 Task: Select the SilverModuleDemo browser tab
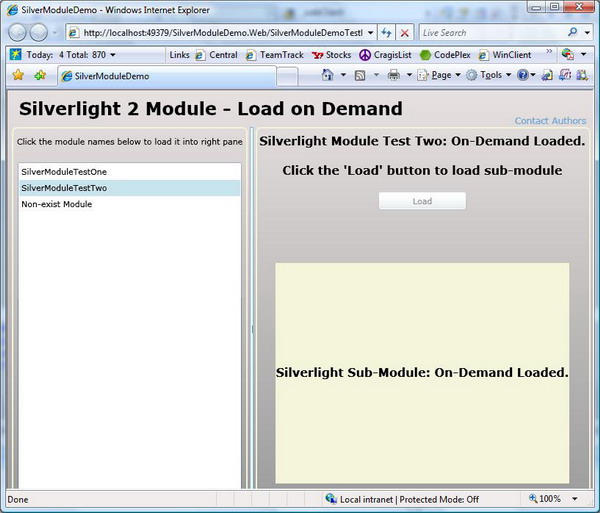point(167,76)
